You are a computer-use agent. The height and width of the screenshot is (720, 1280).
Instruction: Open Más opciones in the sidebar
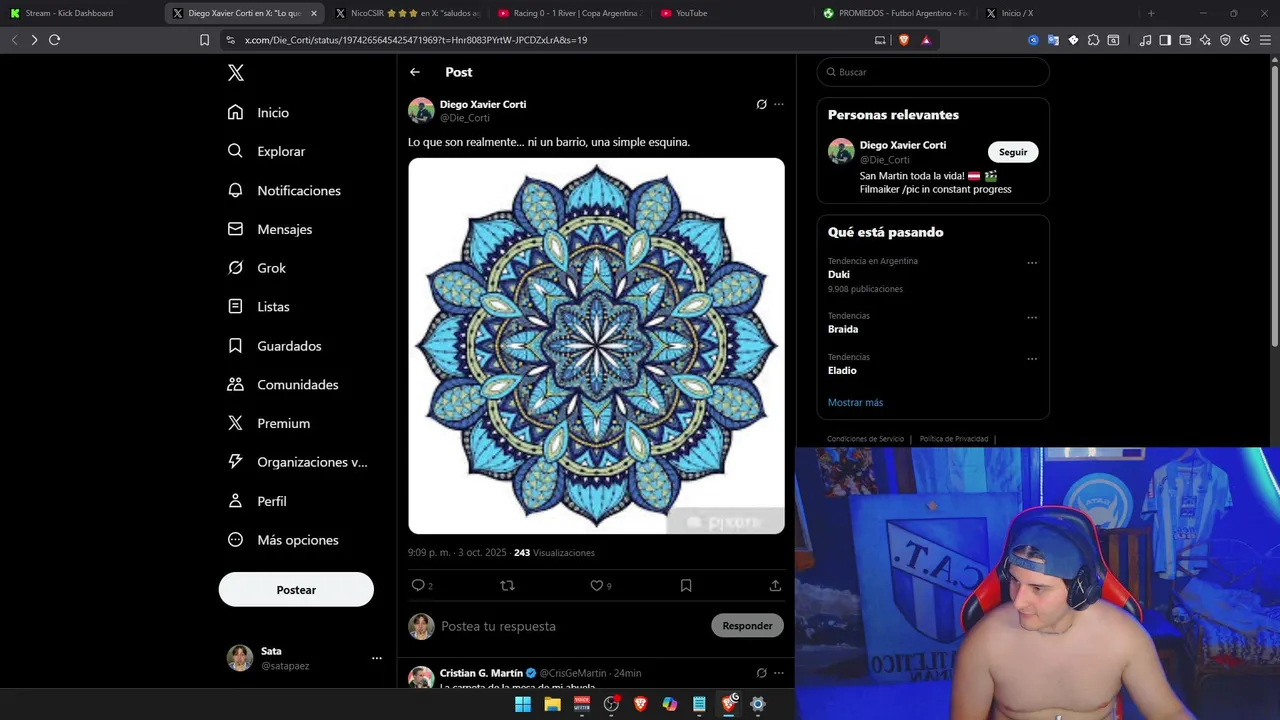coord(283,540)
